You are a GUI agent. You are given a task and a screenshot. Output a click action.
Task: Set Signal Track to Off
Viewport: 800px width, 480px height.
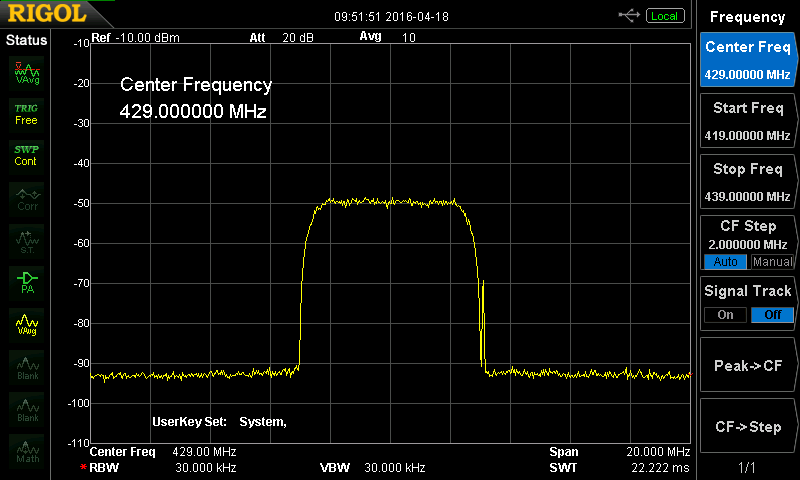click(x=772, y=315)
